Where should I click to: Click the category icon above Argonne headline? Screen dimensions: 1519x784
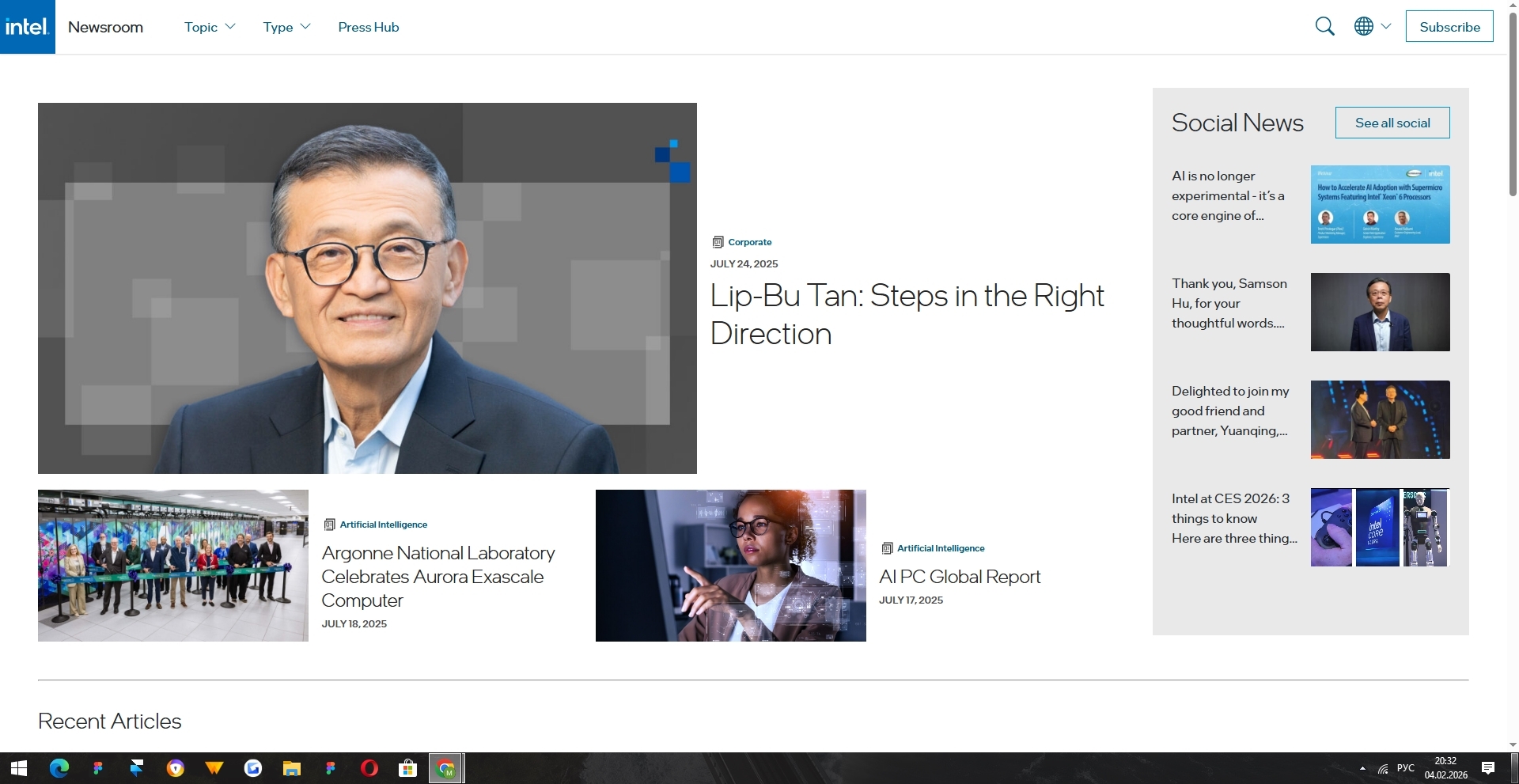click(x=329, y=525)
